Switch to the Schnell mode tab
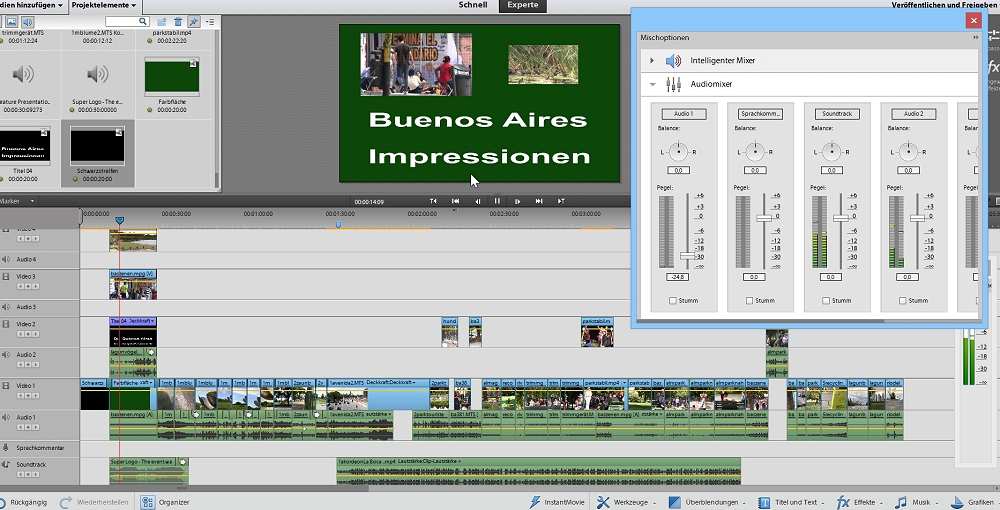This screenshot has height=510, width=1000. (473, 5)
